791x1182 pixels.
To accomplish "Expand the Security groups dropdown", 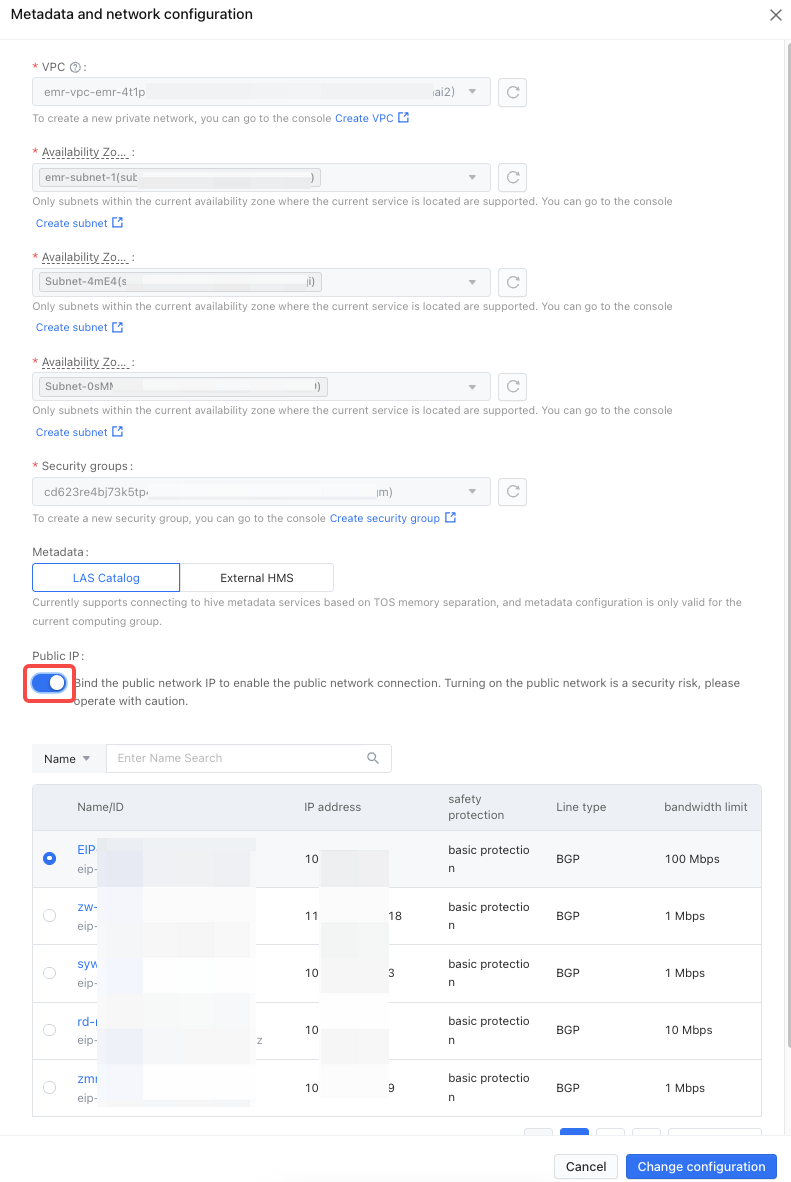I will coord(262,491).
